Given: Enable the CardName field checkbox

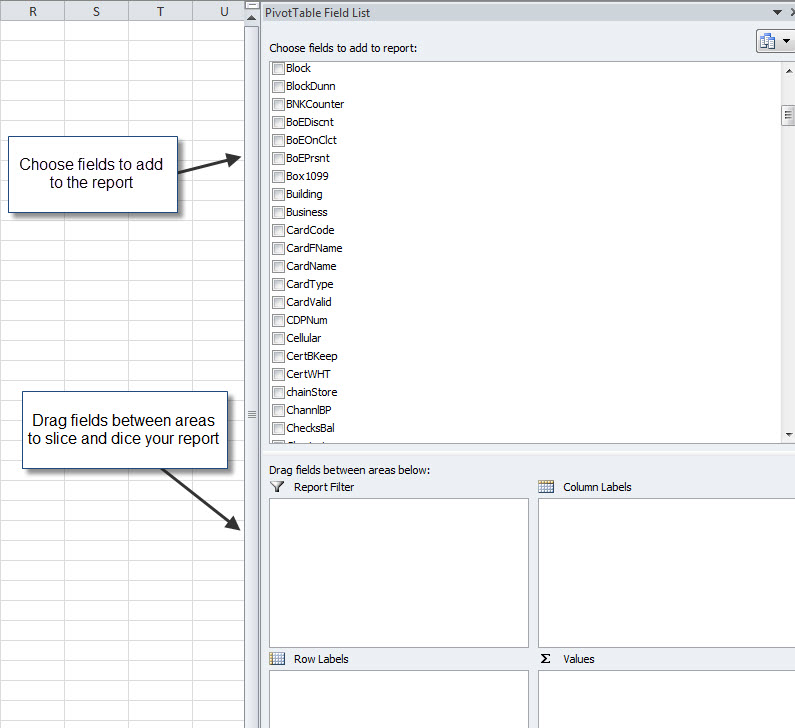Looking at the screenshot, I should (x=278, y=266).
